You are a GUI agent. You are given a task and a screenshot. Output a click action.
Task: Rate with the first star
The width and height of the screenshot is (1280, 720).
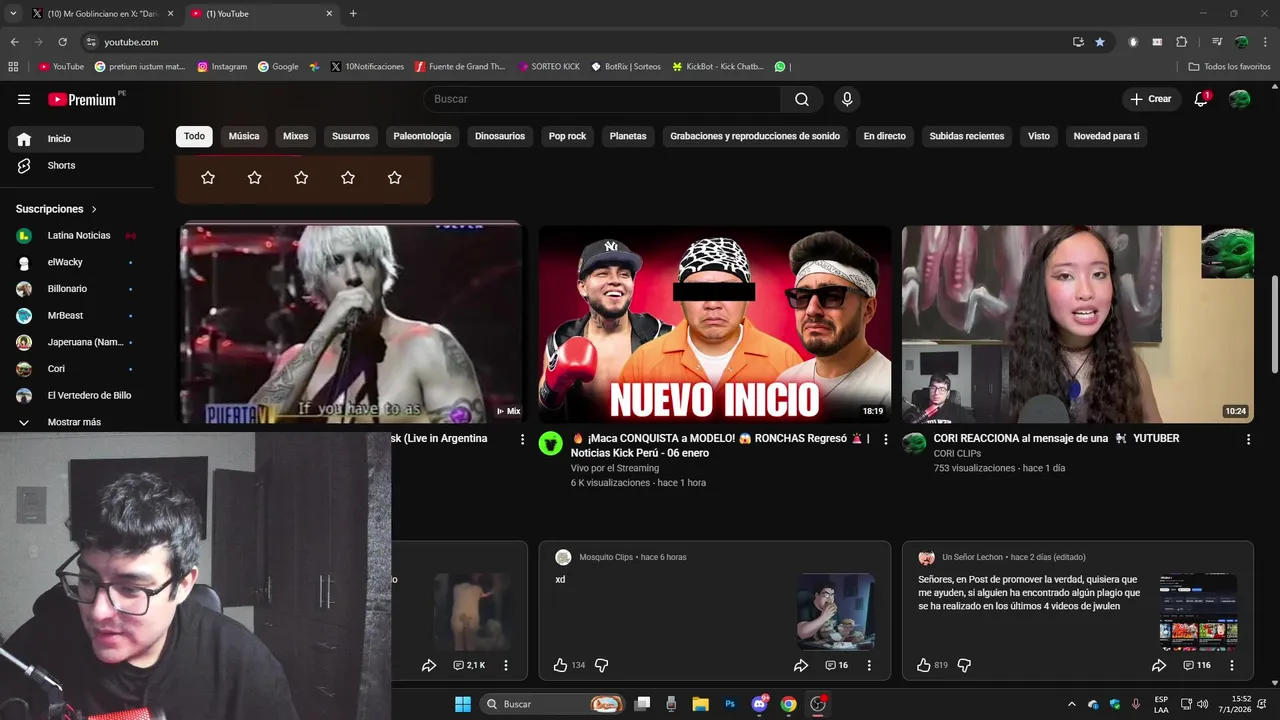tap(208, 177)
